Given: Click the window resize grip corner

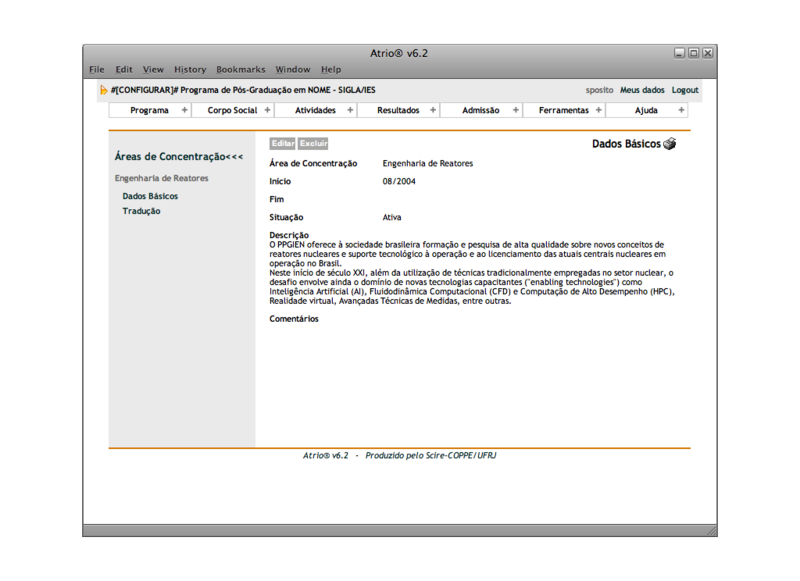Looking at the screenshot, I should click(x=711, y=530).
